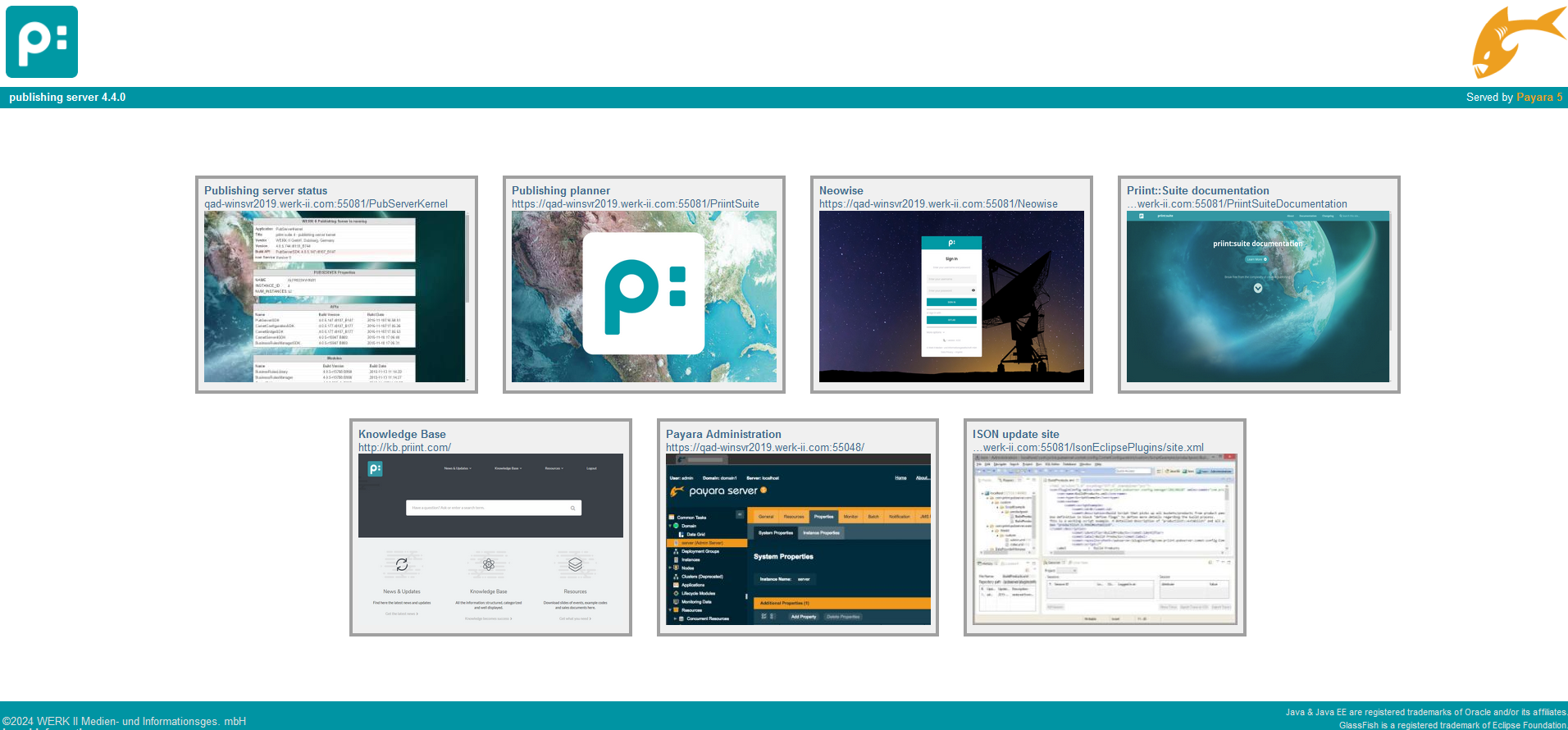Open the Publishing server status preview image
The image size is (1568, 730).
(x=335, y=296)
